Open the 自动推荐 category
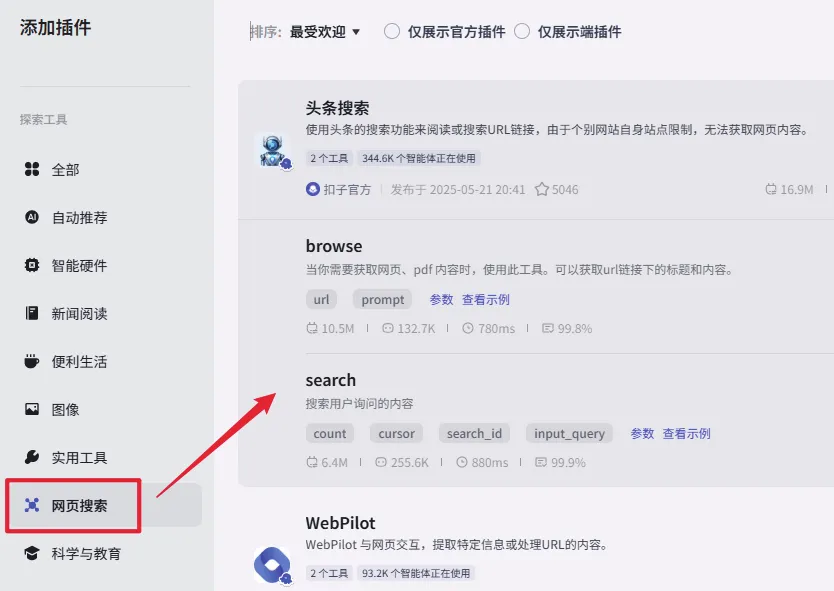834x591 pixels. (x=79, y=218)
